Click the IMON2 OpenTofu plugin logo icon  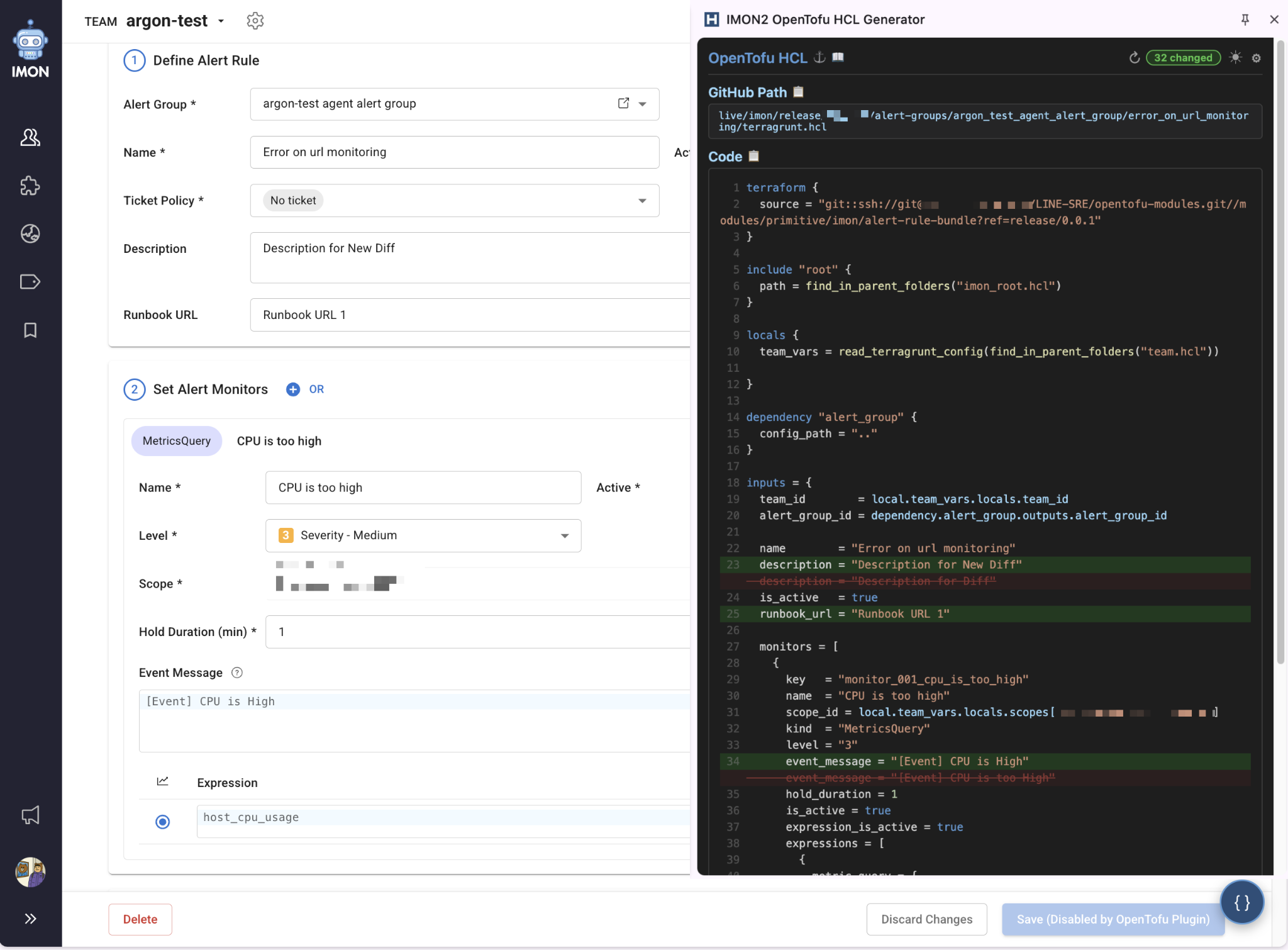tap(711, 20)
